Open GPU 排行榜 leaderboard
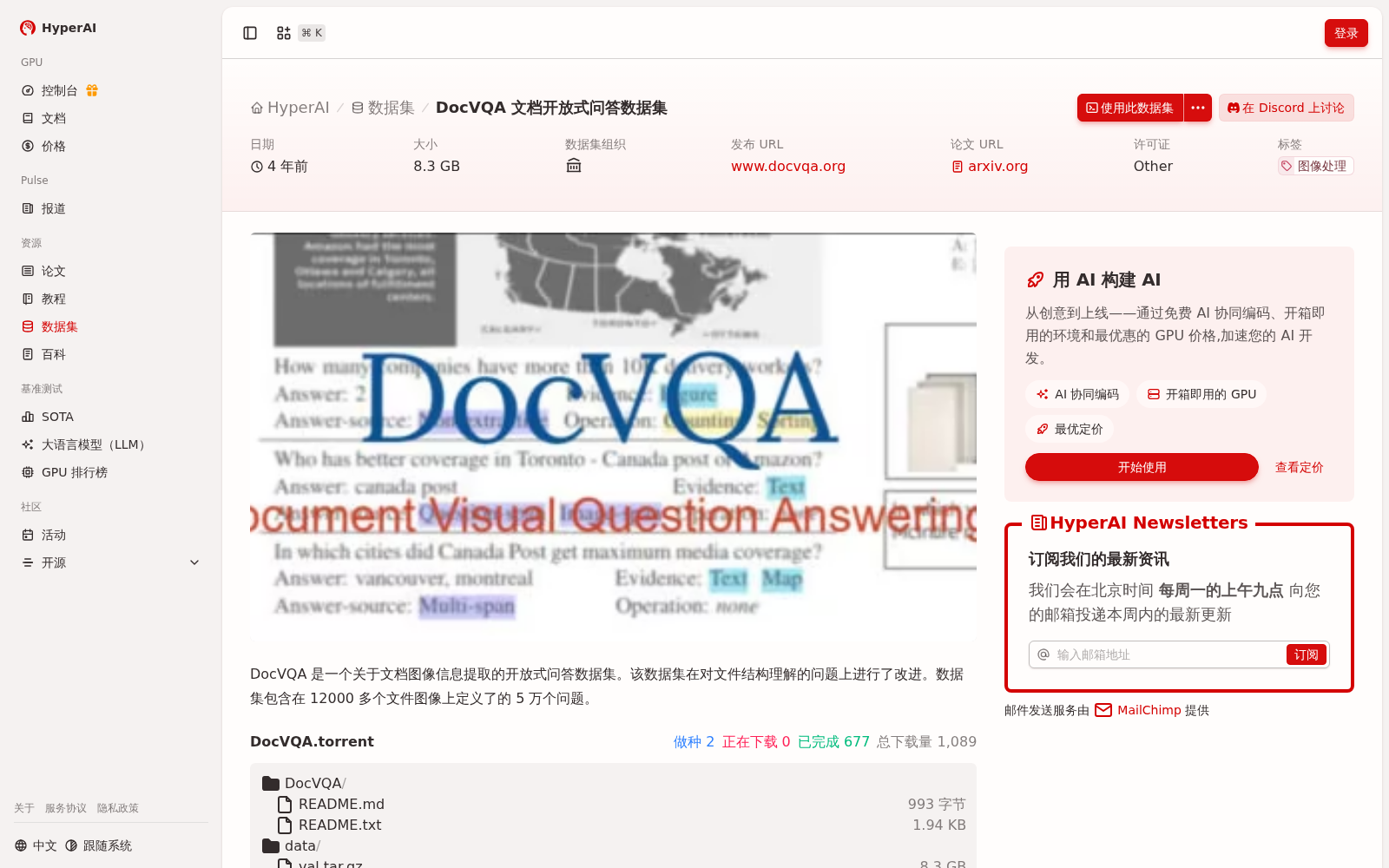1389x868 pixels. 65,472
